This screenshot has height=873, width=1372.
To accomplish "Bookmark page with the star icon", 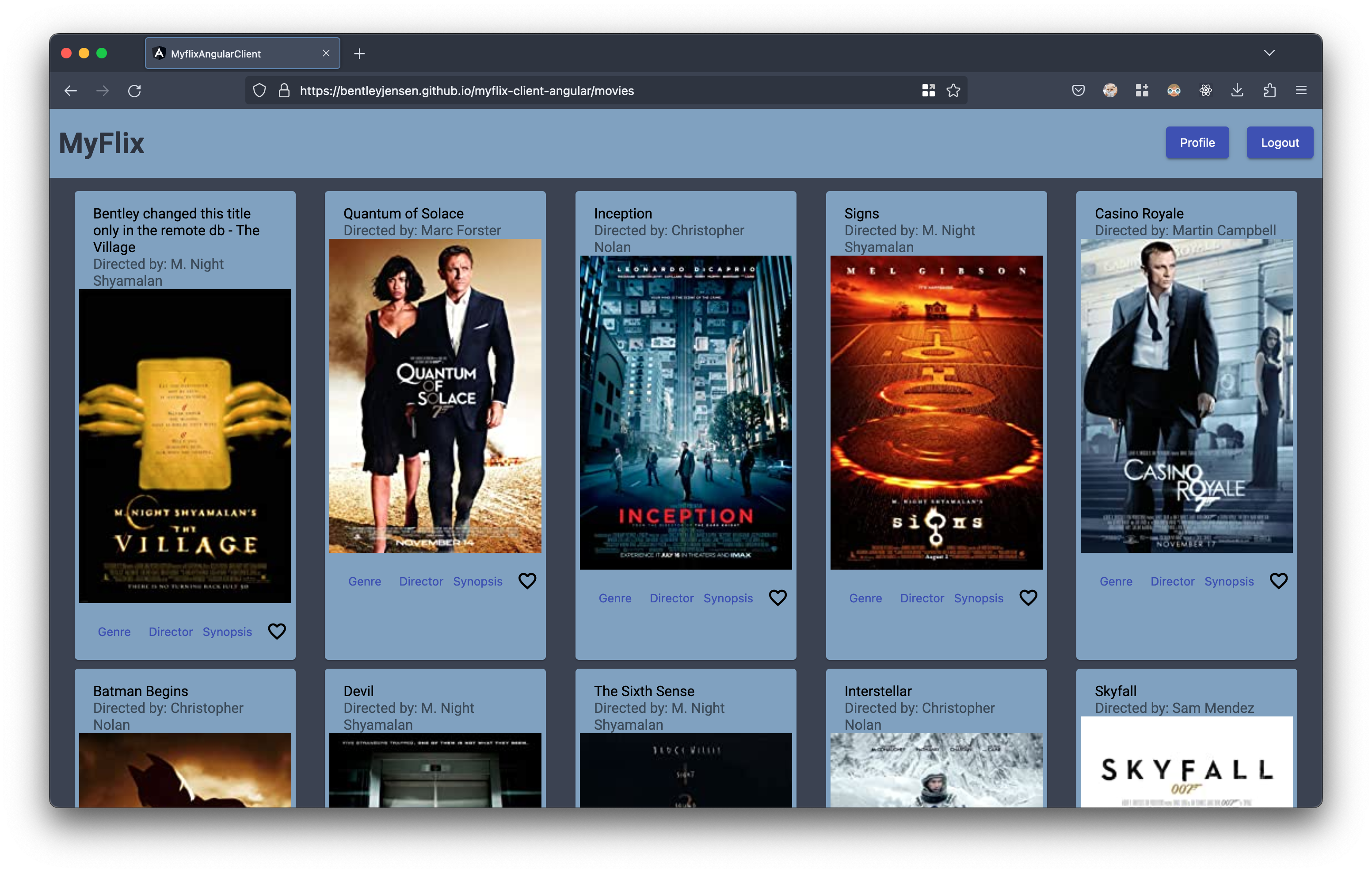I will (953, 91).
